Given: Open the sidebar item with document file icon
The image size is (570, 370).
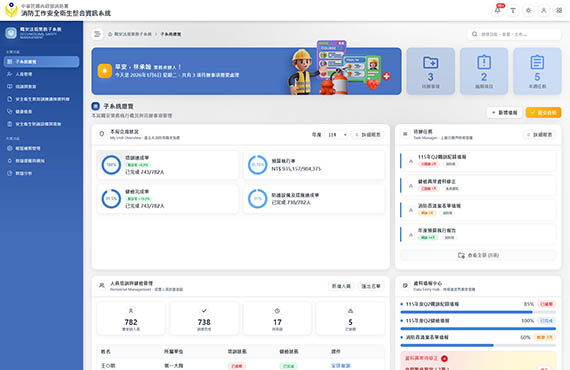Looking at the screenshot, I should point(41,99).
